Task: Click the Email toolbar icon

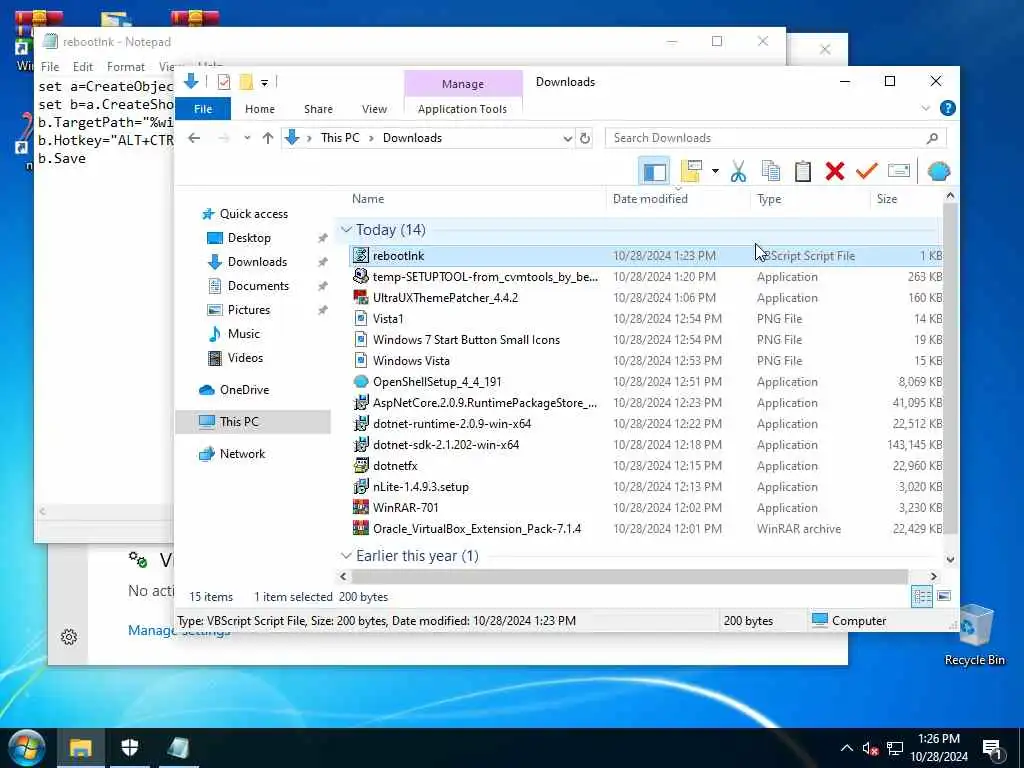Action: point(899,171)
